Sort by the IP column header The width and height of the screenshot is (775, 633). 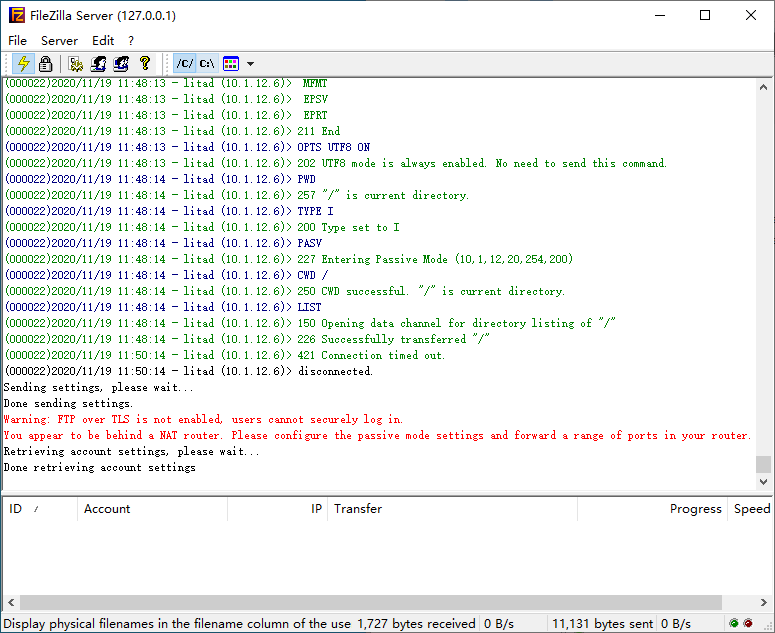pos(278,508)
